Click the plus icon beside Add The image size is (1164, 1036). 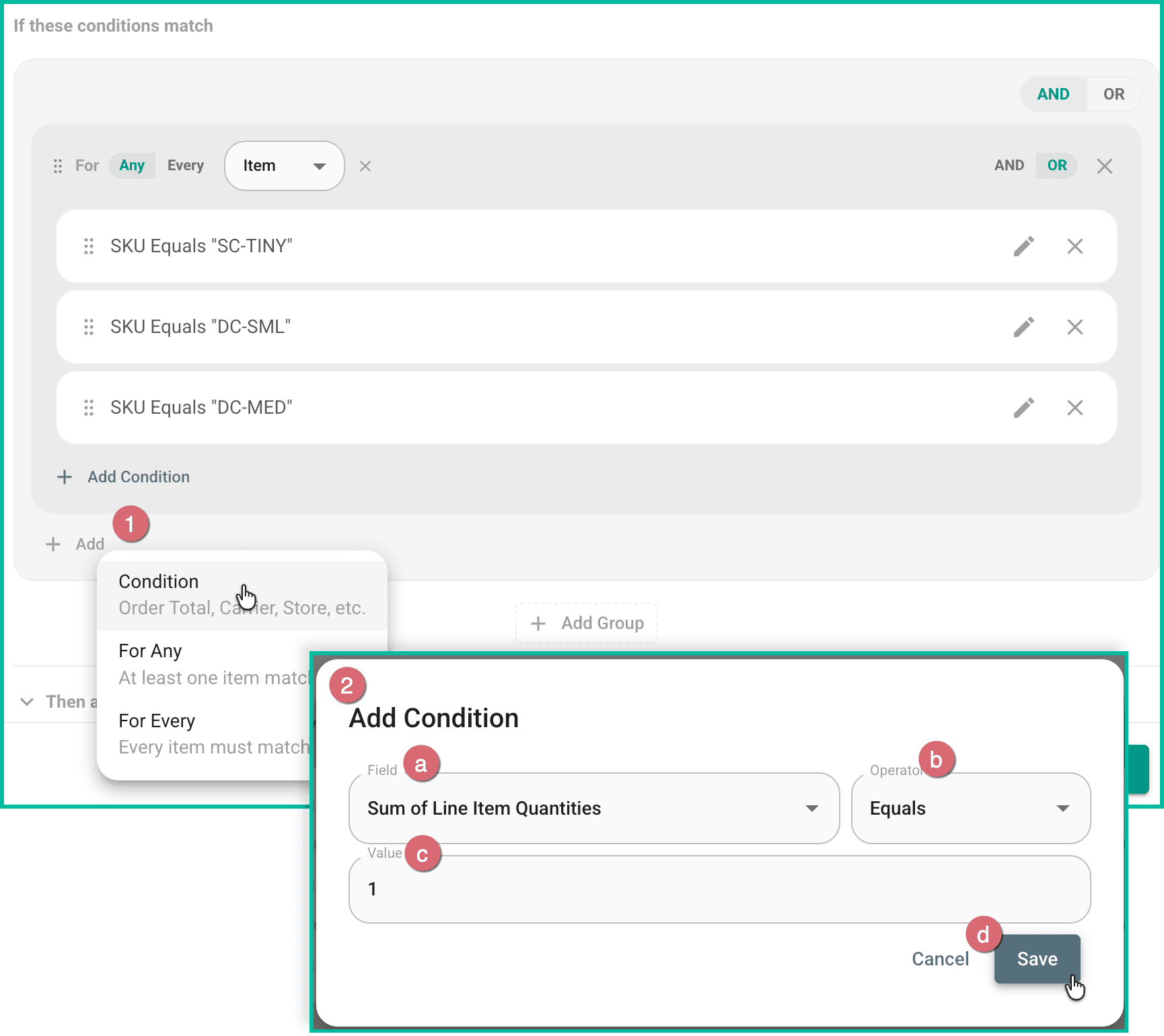click(x=53, y=544)
